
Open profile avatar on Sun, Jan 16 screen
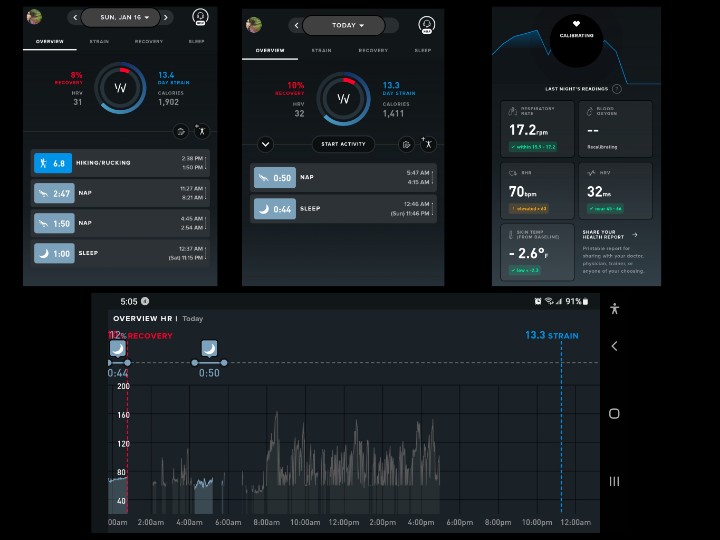(x=34, y=17)
